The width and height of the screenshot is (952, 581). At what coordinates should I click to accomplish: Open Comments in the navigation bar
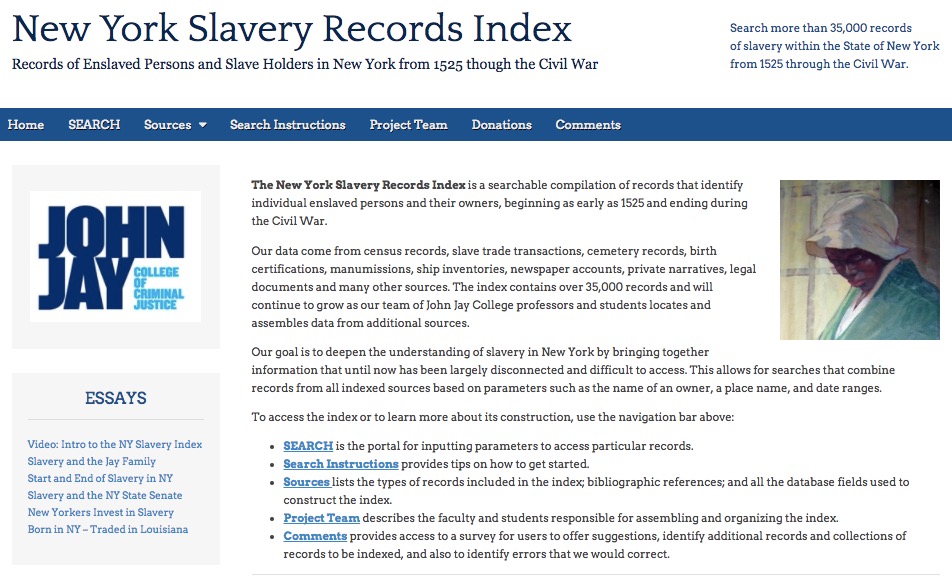click(588, 125)
